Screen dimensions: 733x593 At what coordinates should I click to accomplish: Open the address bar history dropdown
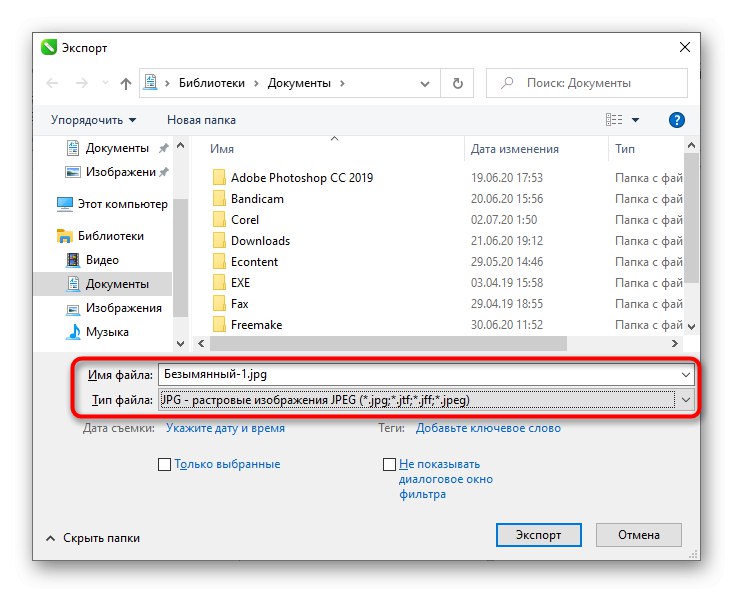click(x=425, y=84)
